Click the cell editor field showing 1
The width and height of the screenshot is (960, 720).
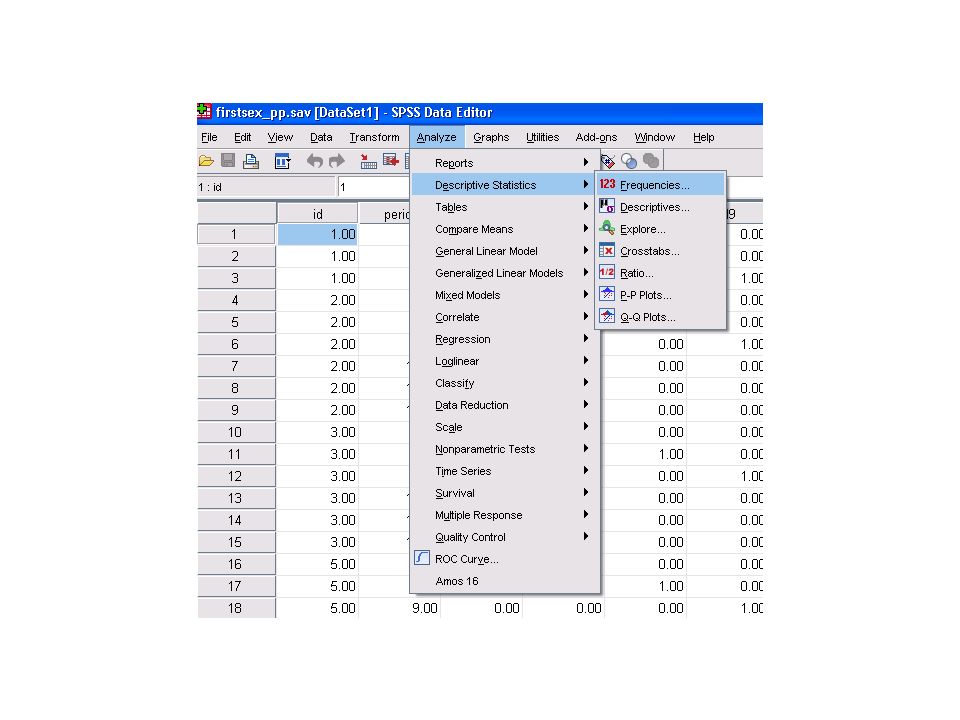click(373, 187)
